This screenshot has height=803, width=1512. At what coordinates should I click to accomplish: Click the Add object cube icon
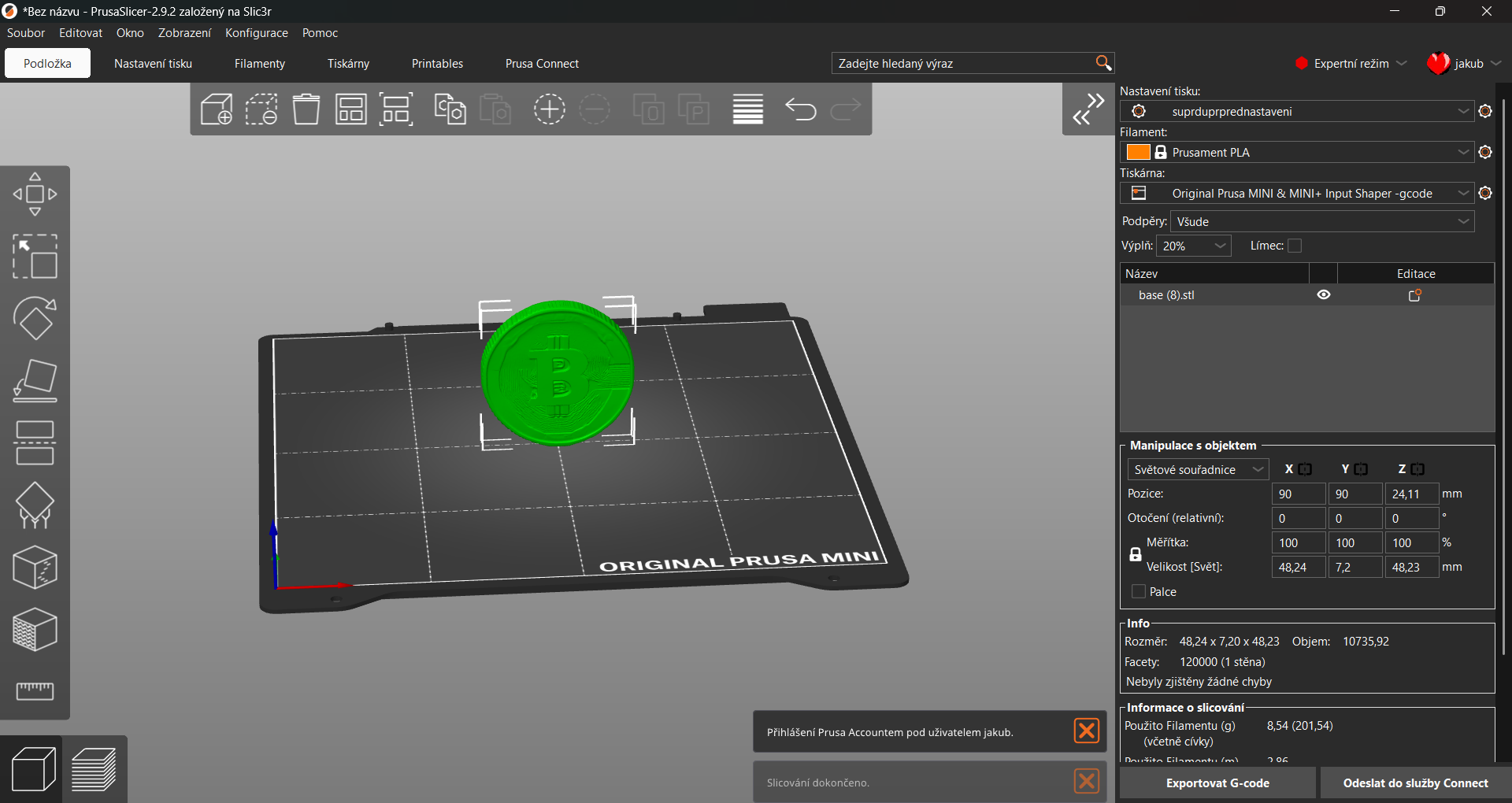click(x=216, y=109)
